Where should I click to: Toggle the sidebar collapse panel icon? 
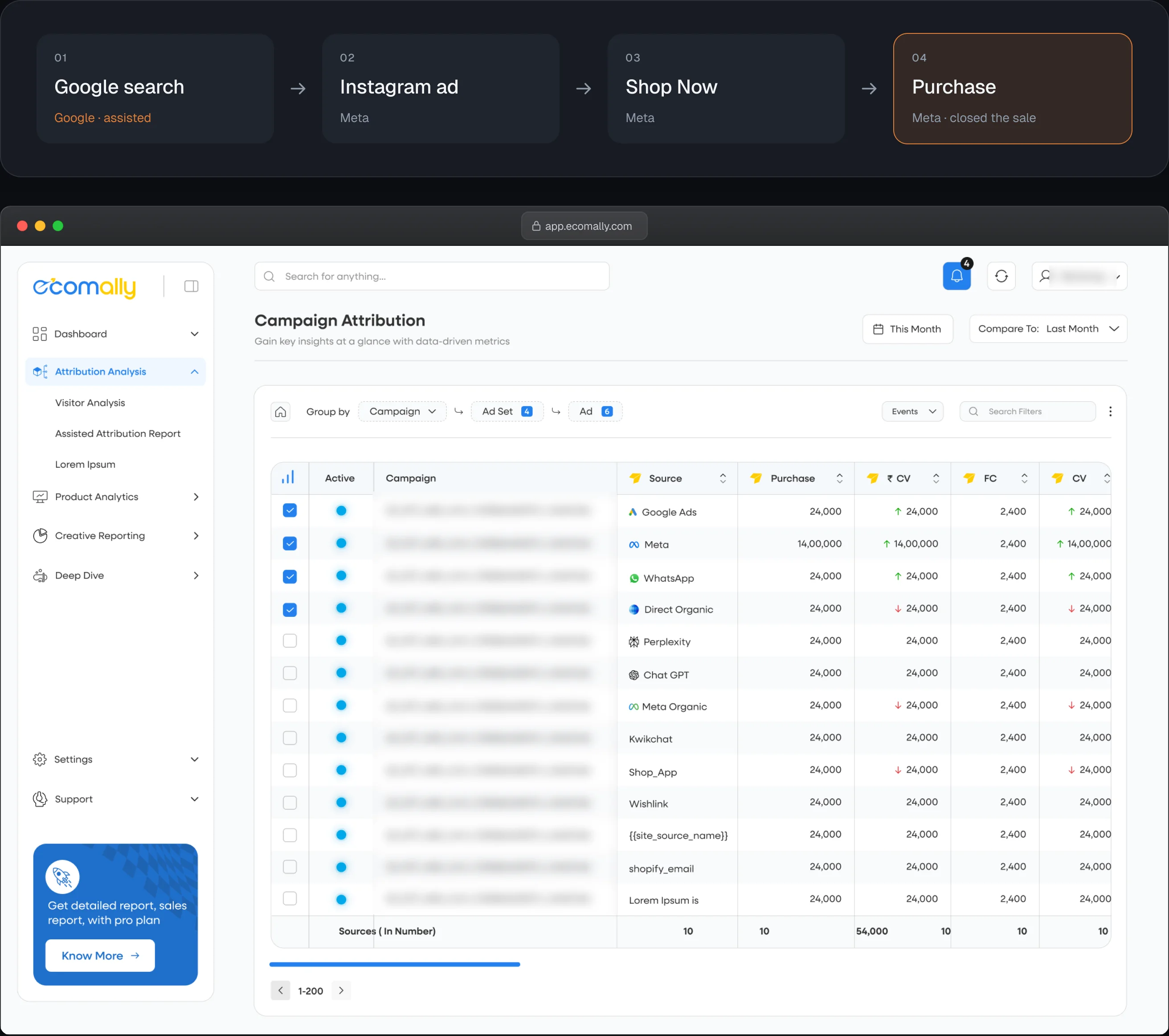pyautogui.click(x=191, y=286)
